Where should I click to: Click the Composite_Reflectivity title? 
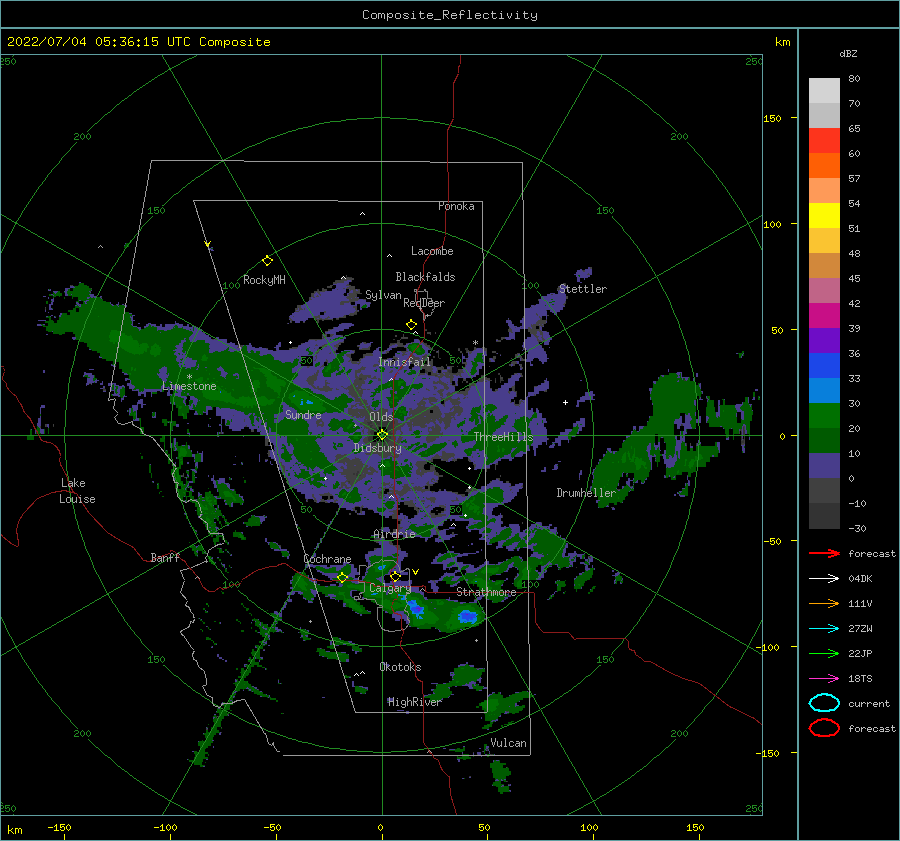[449, 15]
